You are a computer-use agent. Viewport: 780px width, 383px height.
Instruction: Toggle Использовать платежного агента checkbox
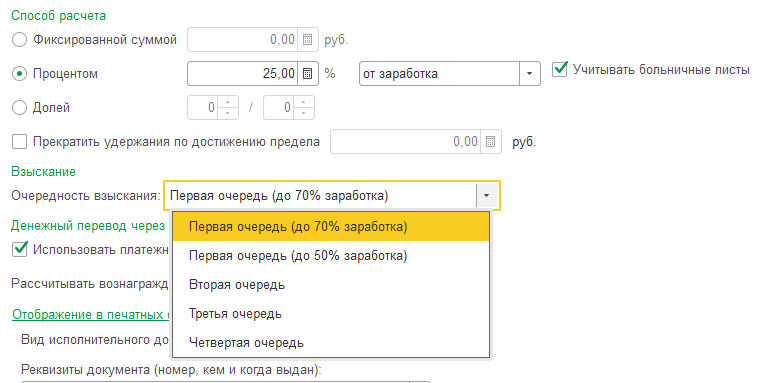click(x=19, y=249)
